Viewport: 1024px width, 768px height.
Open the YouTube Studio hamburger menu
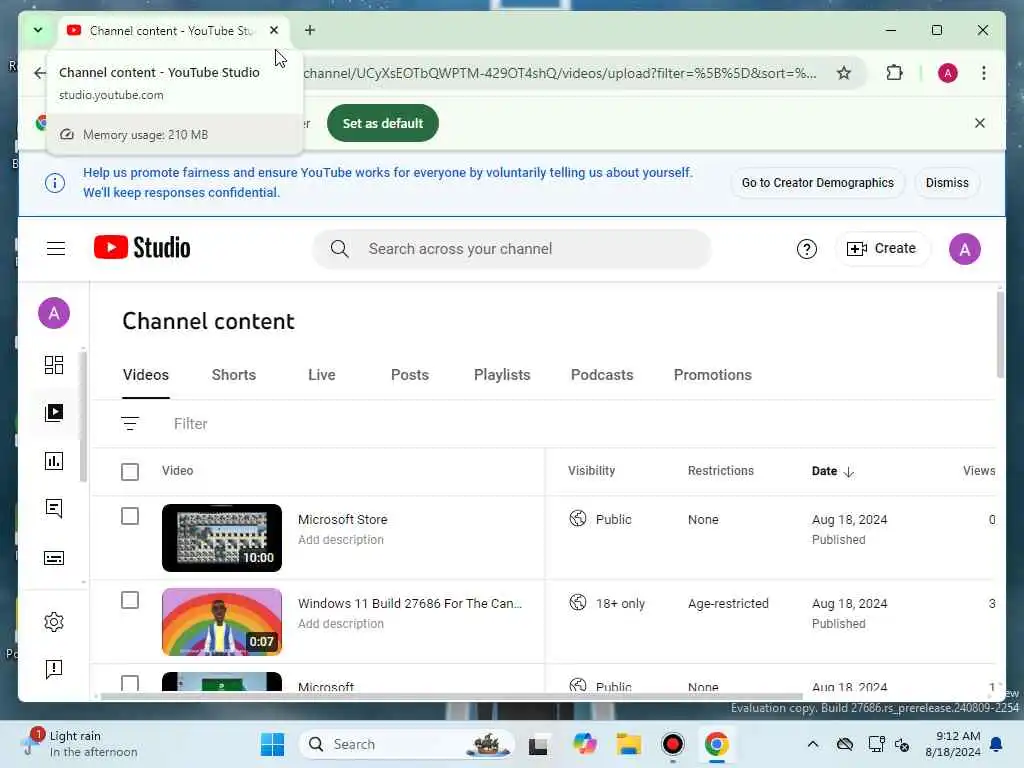click(x=56, y=249)
